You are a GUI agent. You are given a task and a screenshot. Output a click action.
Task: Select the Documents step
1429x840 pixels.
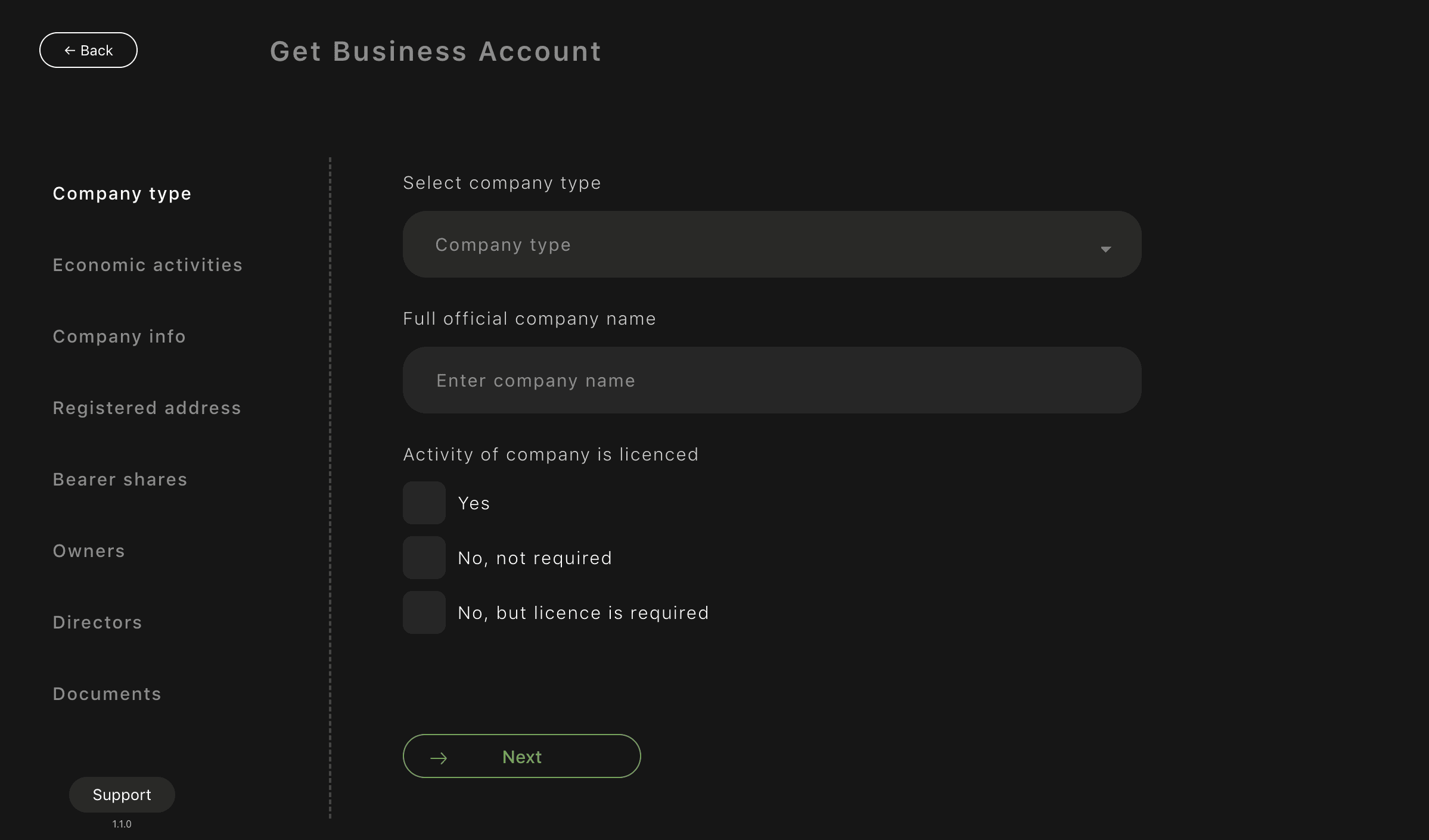click(107, 694)
